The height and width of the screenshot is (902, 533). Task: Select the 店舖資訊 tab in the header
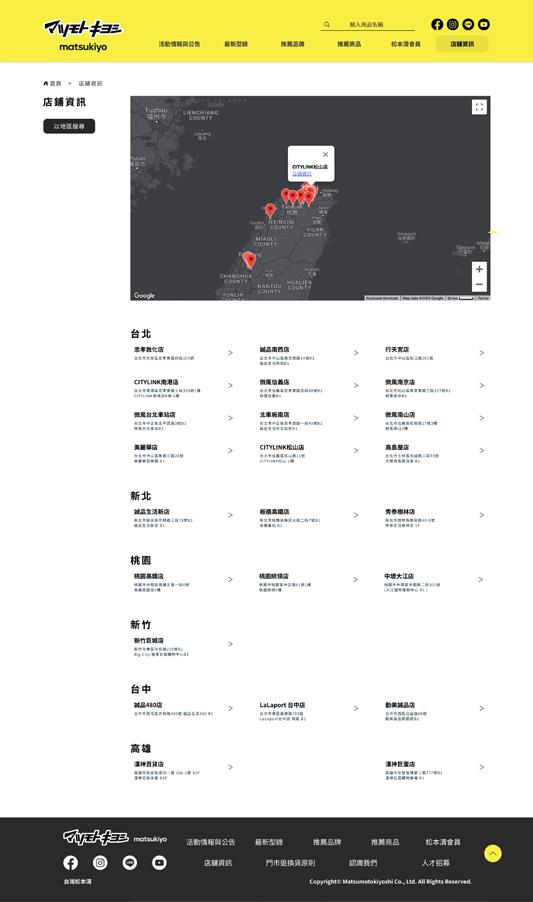[x=462, y=44]
